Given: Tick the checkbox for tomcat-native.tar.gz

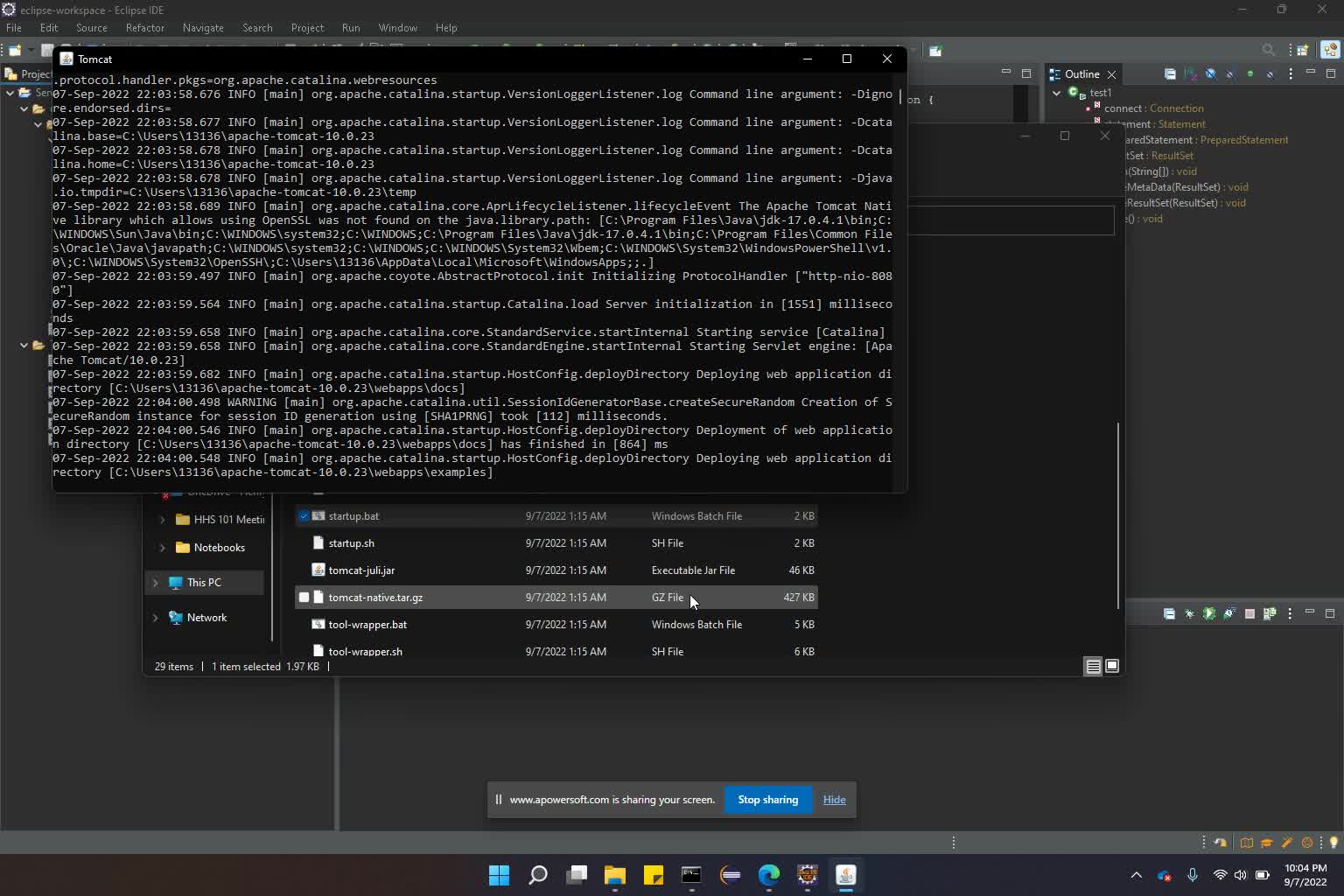Looking at the screenshot, I should (304, 598).
